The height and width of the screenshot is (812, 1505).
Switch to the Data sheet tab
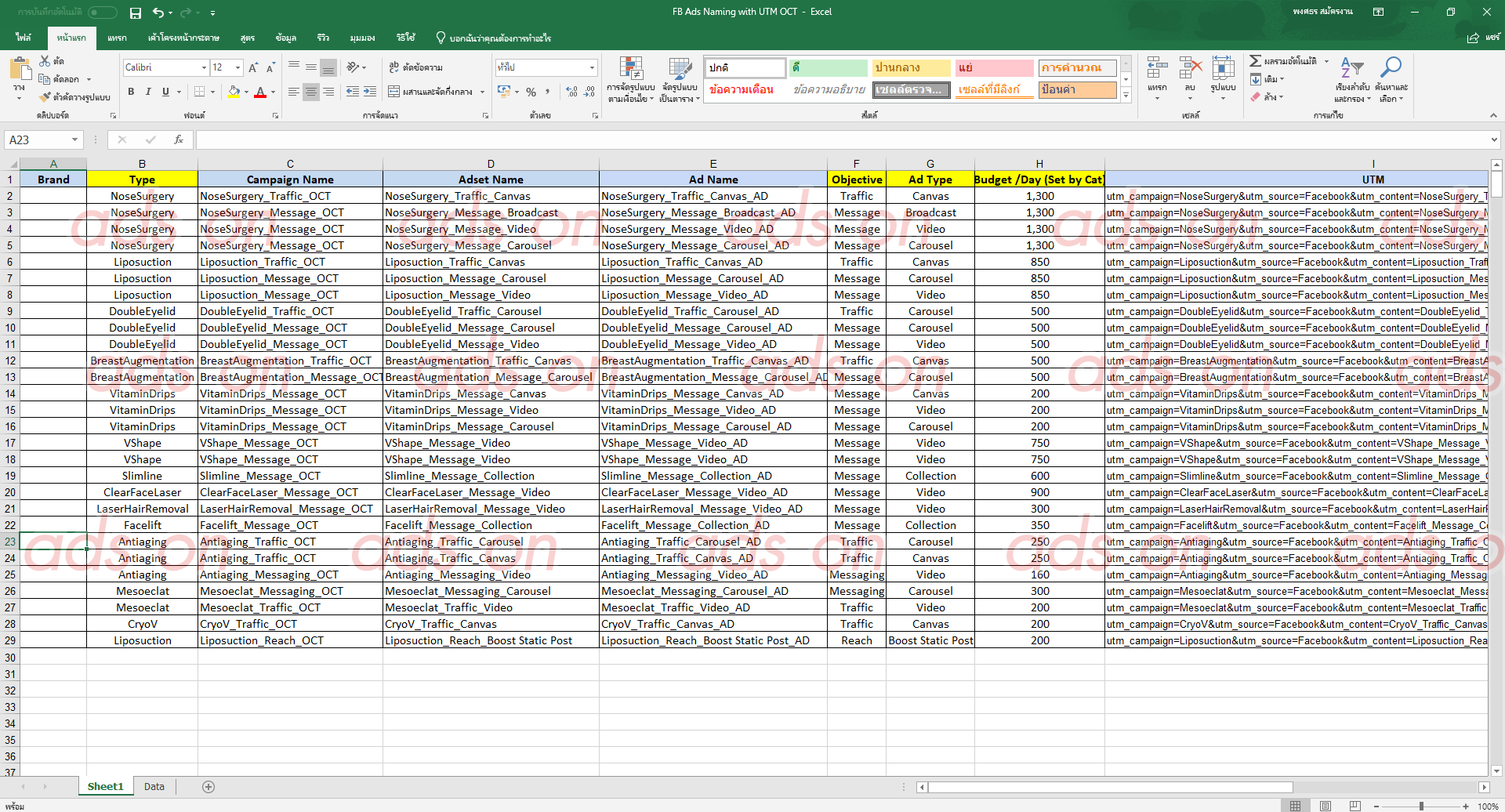click(x=154, y=786)
